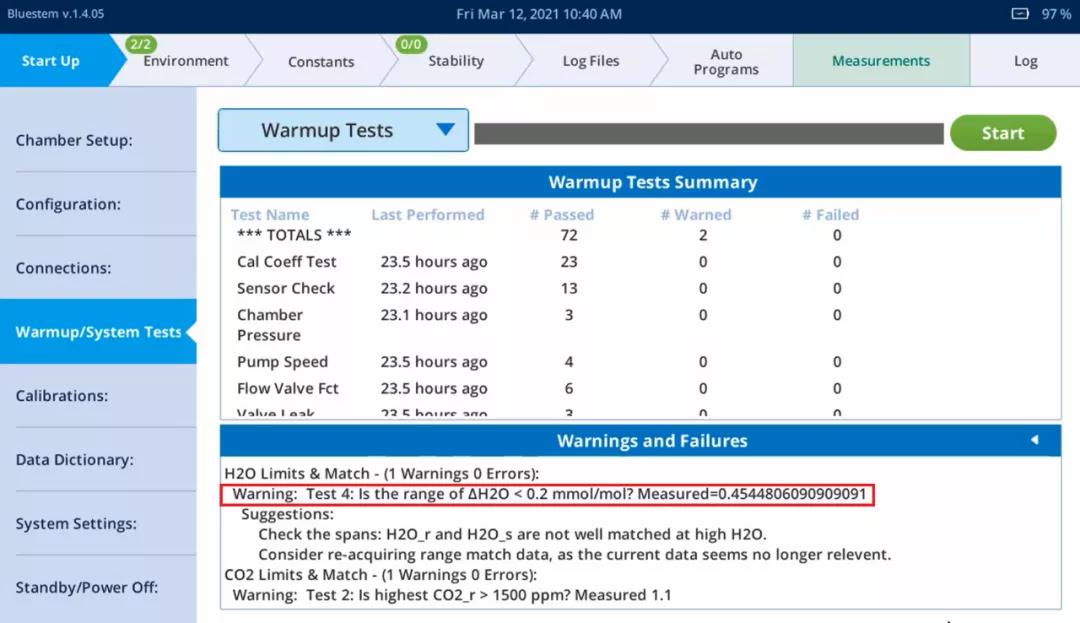Click the warmup test progress bar
1080x623 pixels.
pyautogui.click(x=708, y=133)
